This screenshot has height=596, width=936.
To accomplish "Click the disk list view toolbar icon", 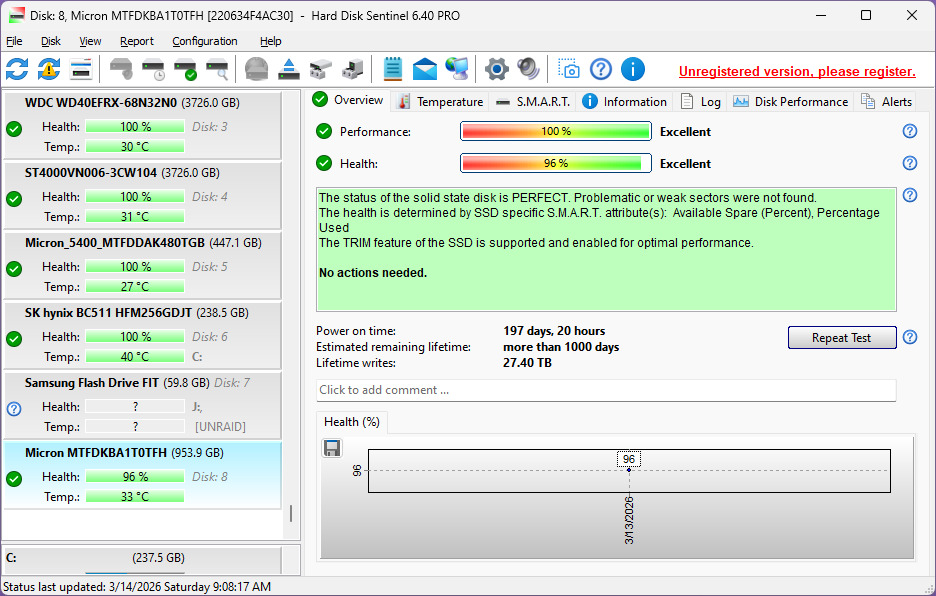I will pyautogui.click(x=81, y=69).
